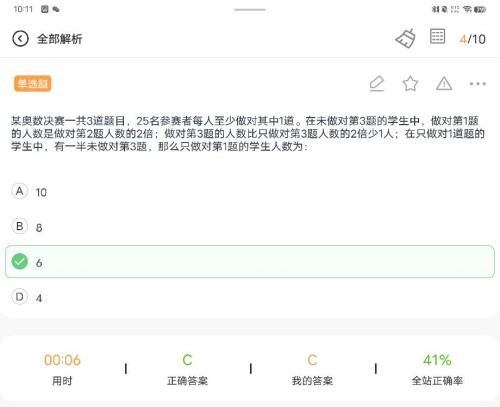Go back using the circled arrow icon
This screenshot has width=500, height=407.
coord(20,39)
